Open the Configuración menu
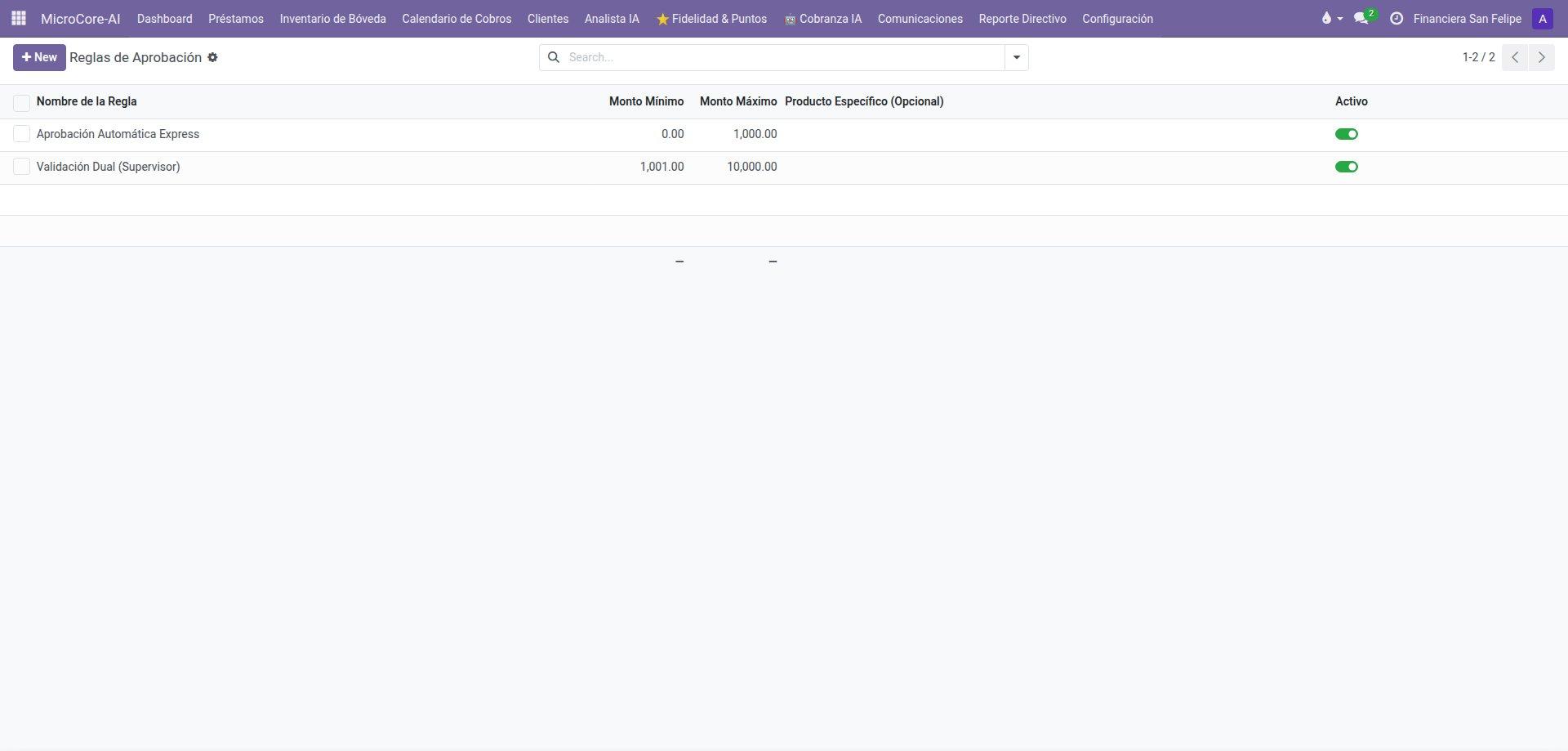The width and height of the screenshot is (1568, 751). (x=1117, y=19)
